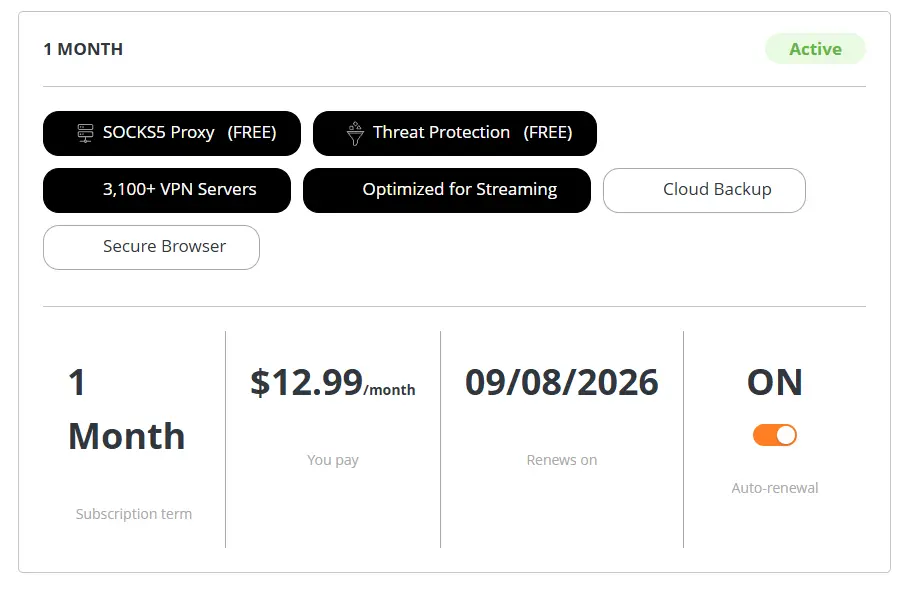
Task: Select the SOCKS5 Proxy feature name
Action: pyautogui.click(x=159, y=132)
